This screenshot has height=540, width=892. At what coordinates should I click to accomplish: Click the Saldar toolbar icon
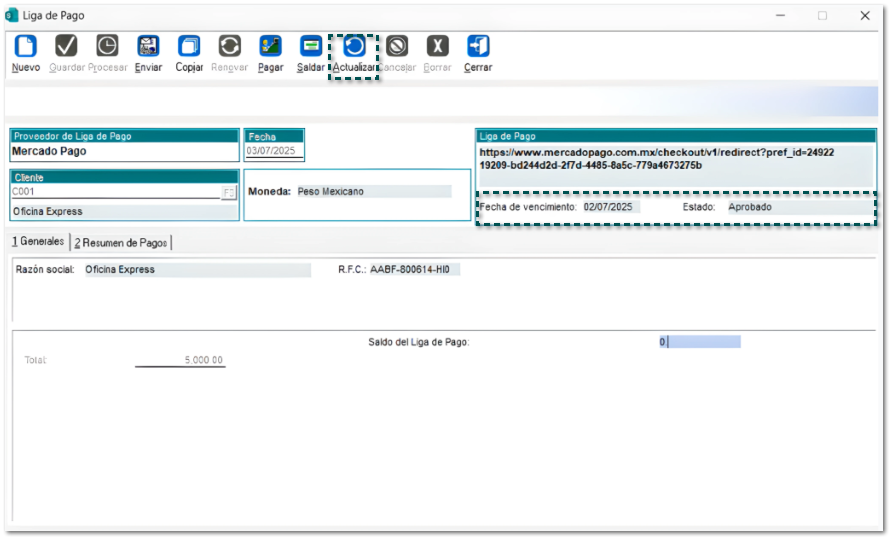(311, 47)
